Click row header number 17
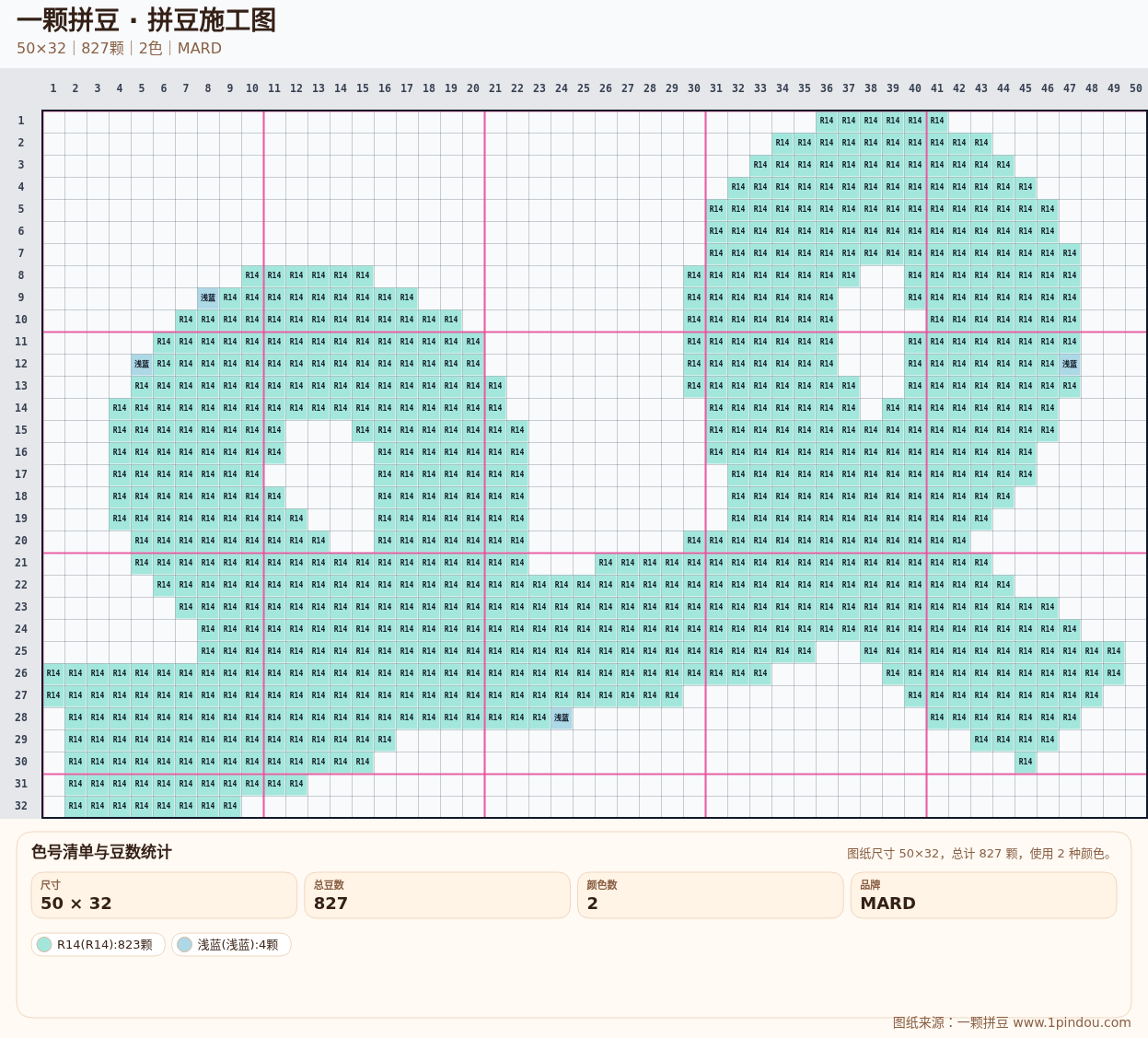The height and width of the screenshot is (1038, 1148). [x=21, y=474]
